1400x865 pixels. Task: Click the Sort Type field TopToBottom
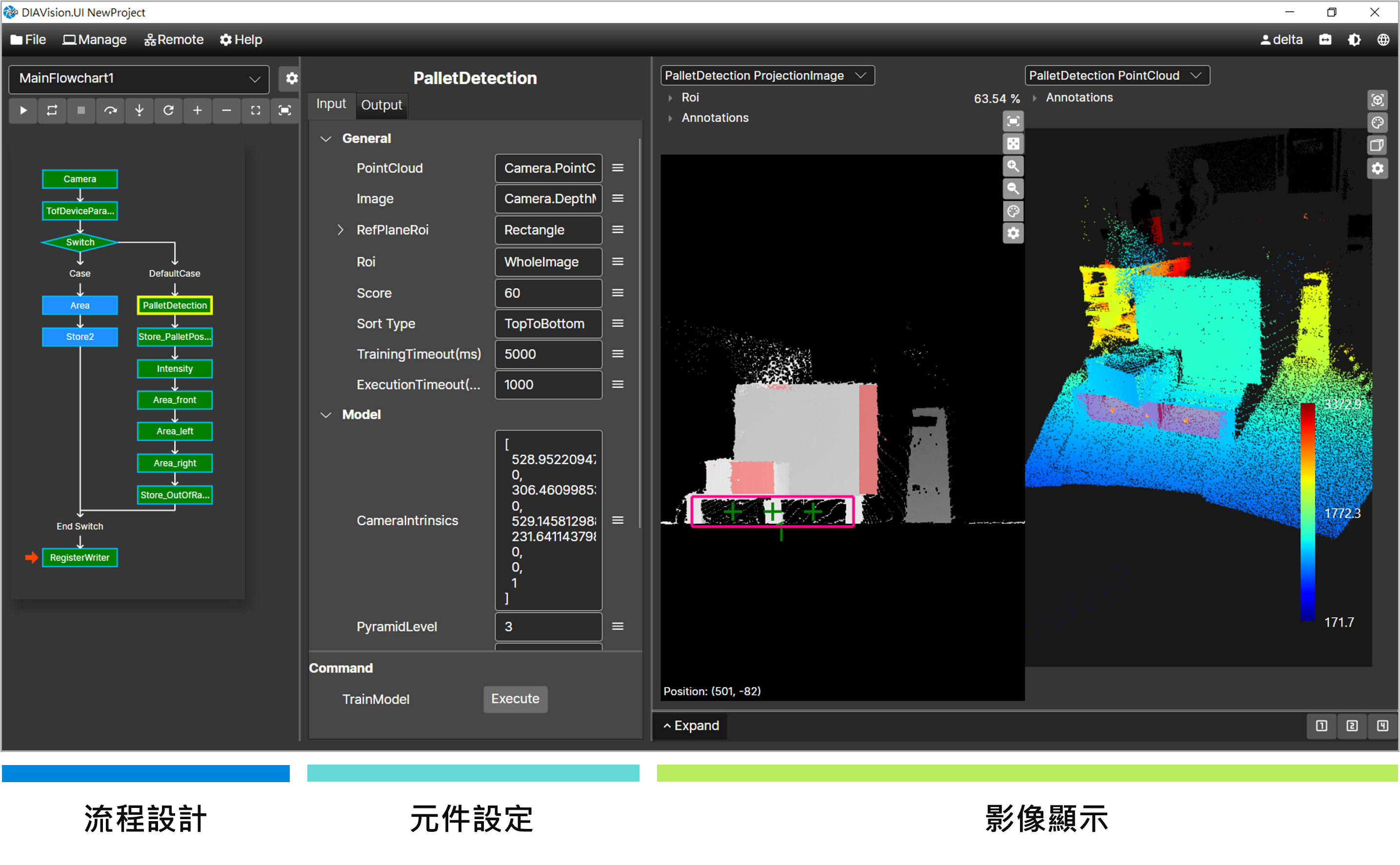coord(548,324)
